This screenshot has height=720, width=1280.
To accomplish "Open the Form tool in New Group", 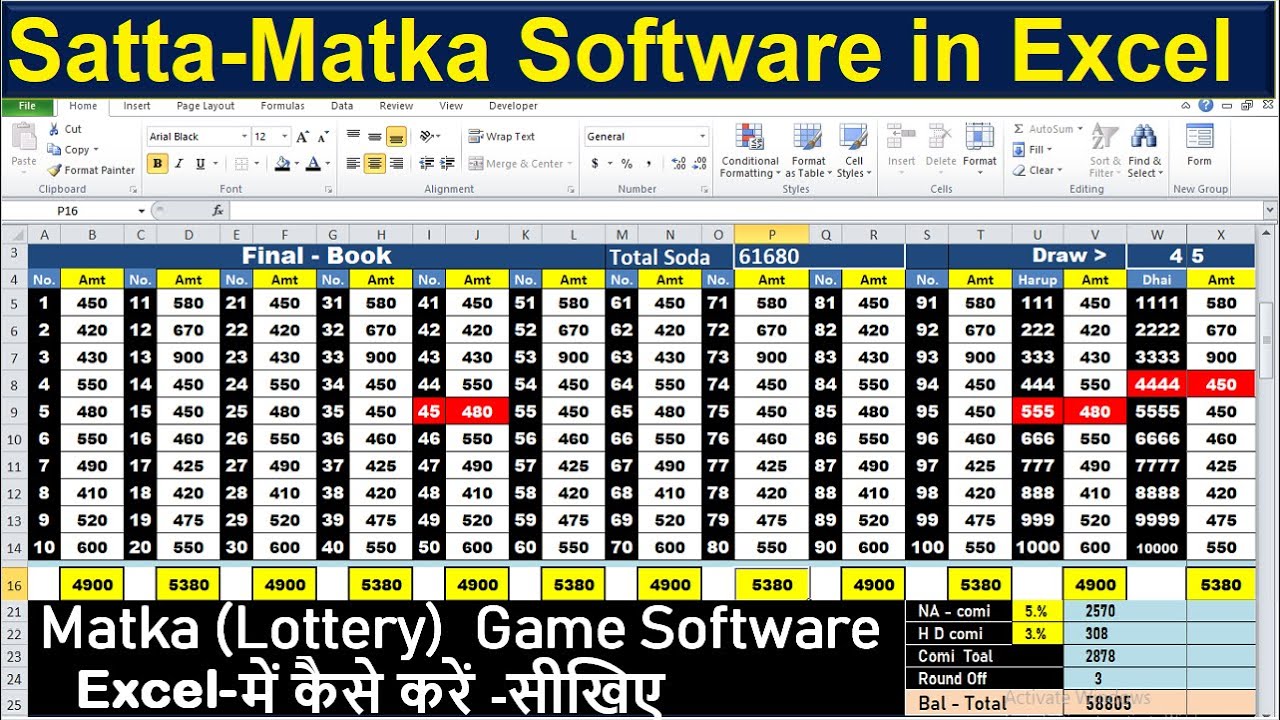I will point(1200,146).
